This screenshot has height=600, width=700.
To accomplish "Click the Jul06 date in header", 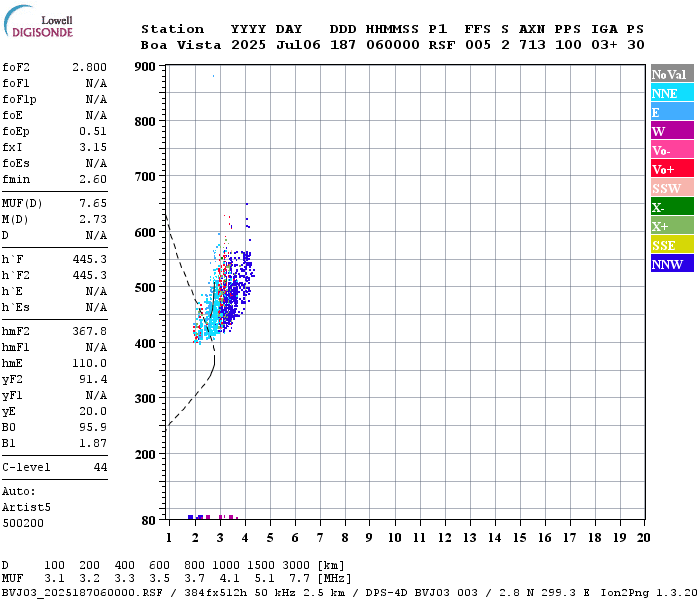I will coord(298,45).
